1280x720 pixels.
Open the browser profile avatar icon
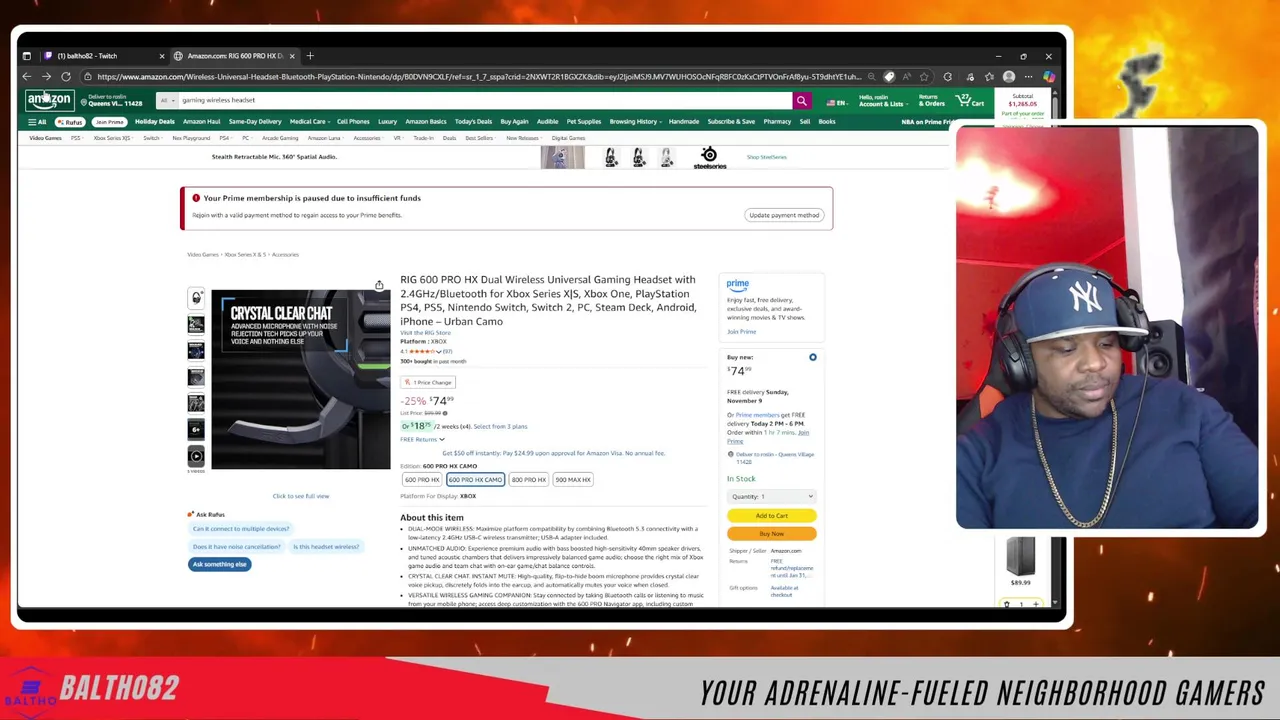pos(1009,77)
